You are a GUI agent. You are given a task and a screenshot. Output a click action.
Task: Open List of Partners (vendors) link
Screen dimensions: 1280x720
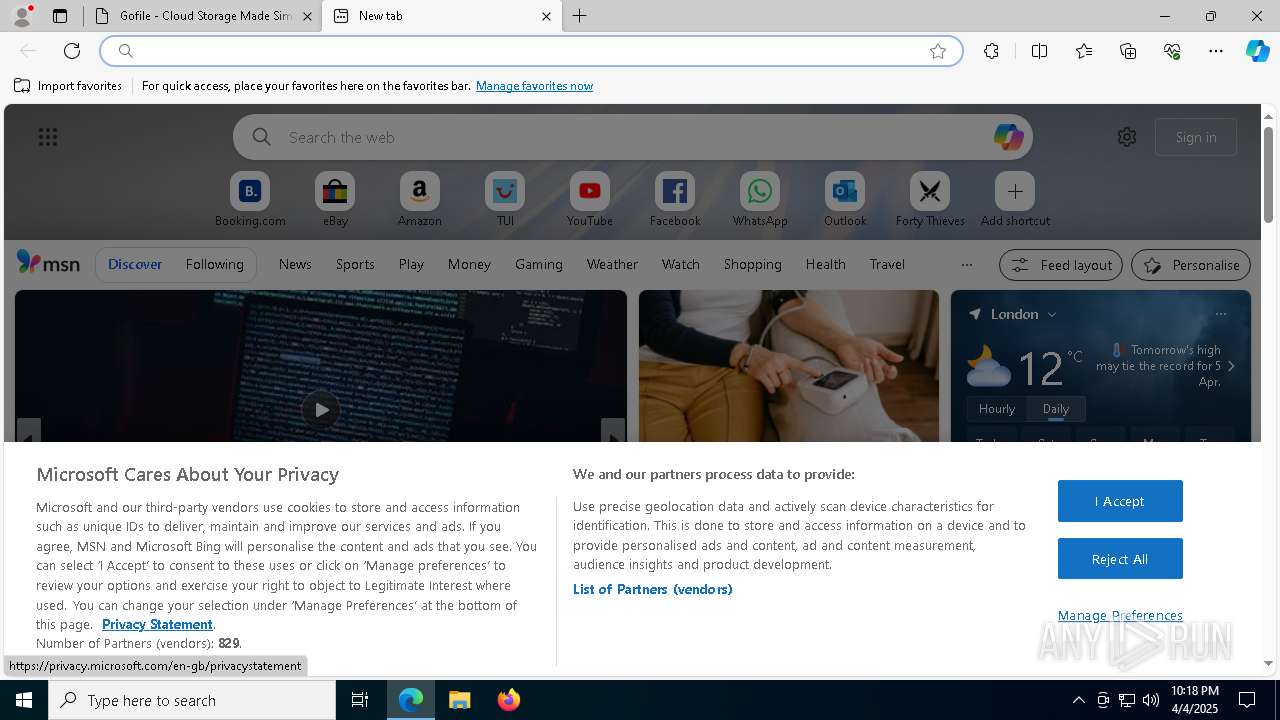(x=653, y=589)
